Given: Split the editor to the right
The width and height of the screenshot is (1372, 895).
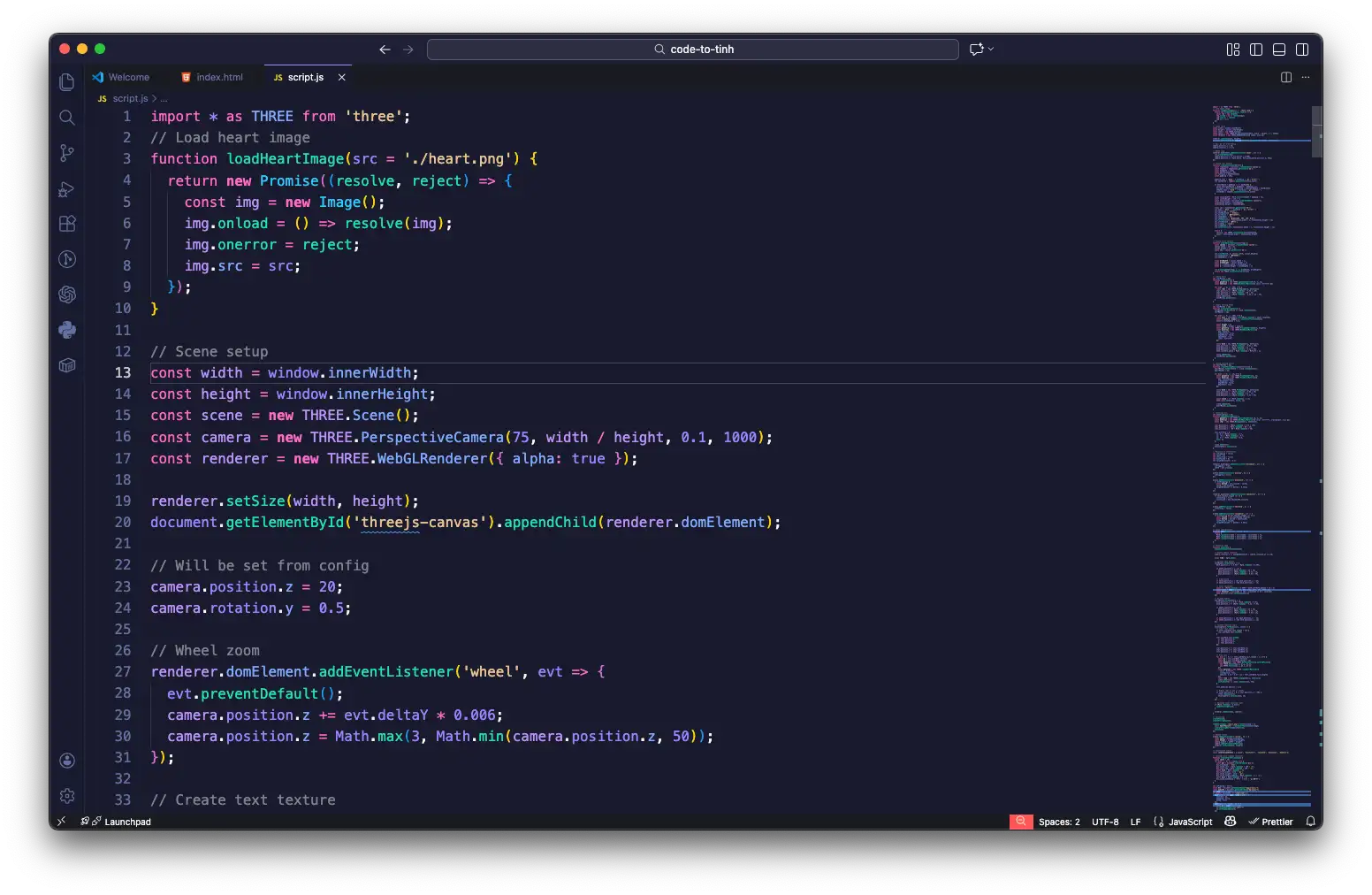Looking at the screenshot, I should tap(1286, 78).
